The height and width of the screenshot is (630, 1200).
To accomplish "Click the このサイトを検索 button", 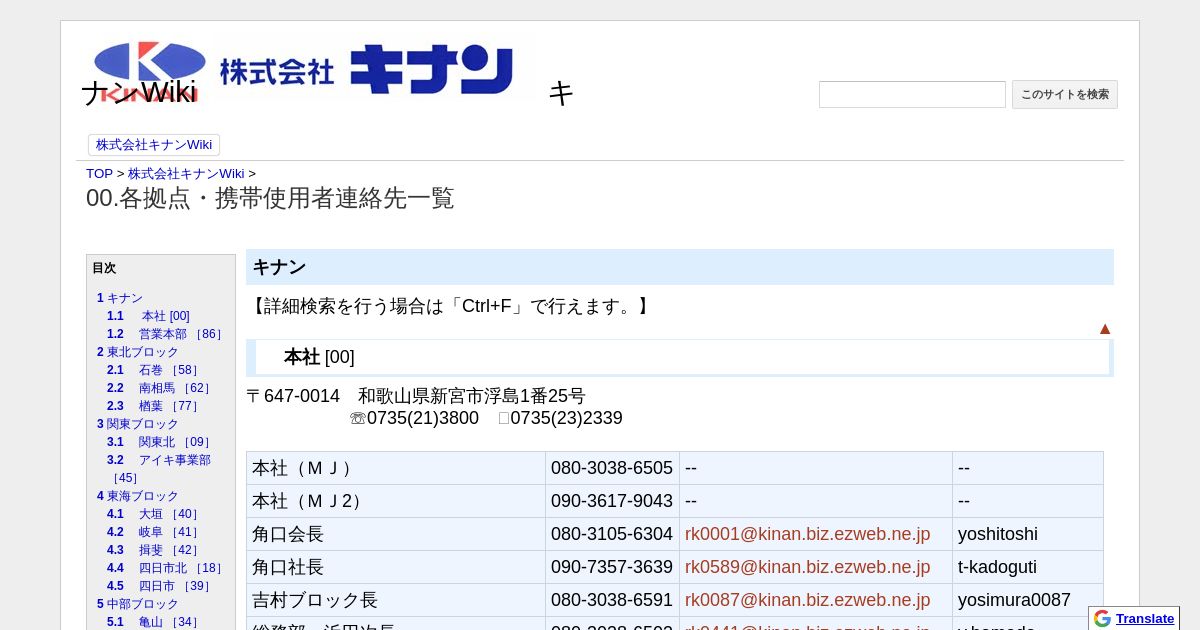I will [1065, 94].
